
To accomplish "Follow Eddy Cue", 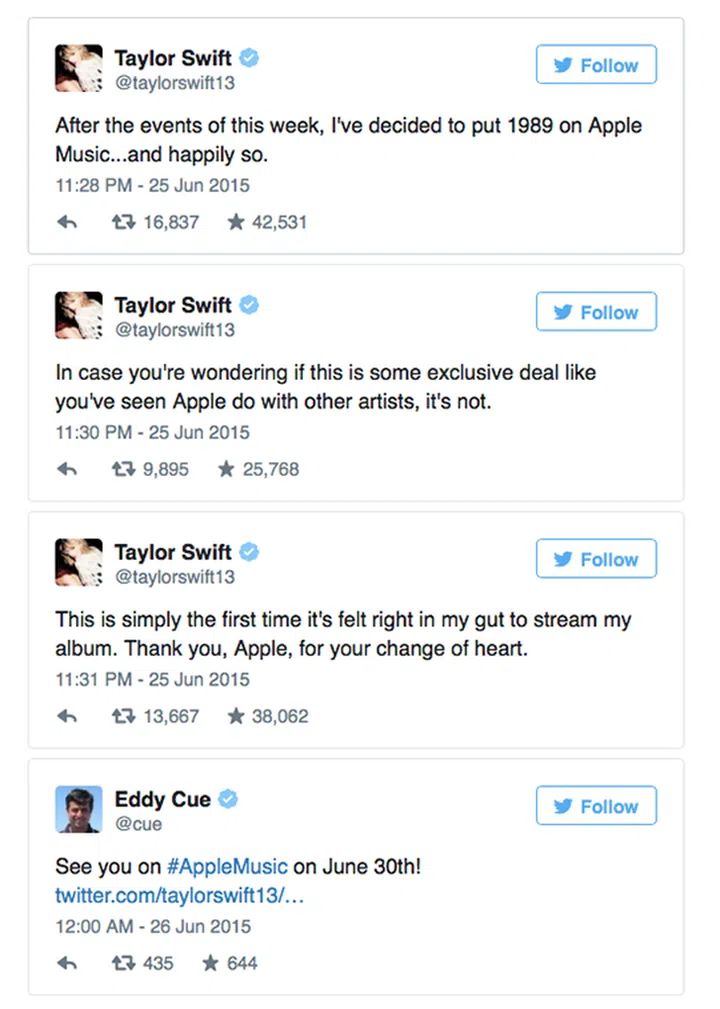I will (596, 806).
